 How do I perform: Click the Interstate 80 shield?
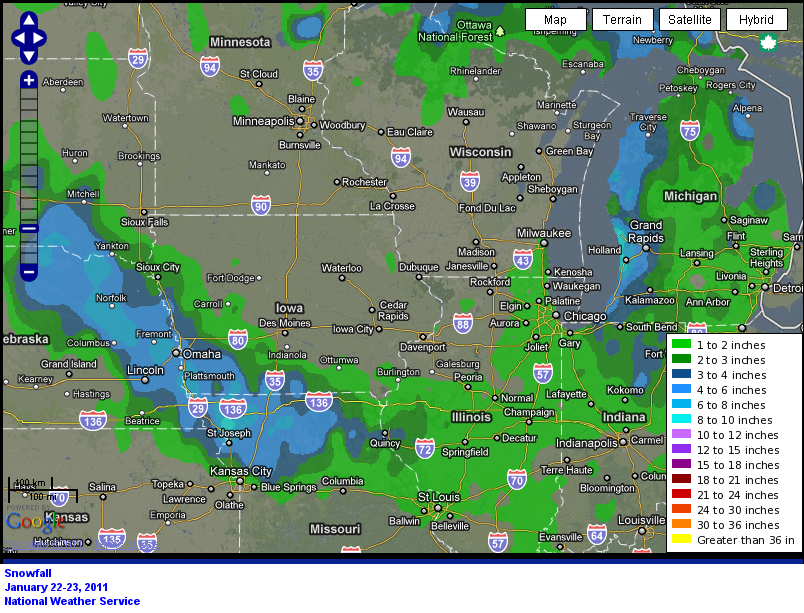[238, 339]
